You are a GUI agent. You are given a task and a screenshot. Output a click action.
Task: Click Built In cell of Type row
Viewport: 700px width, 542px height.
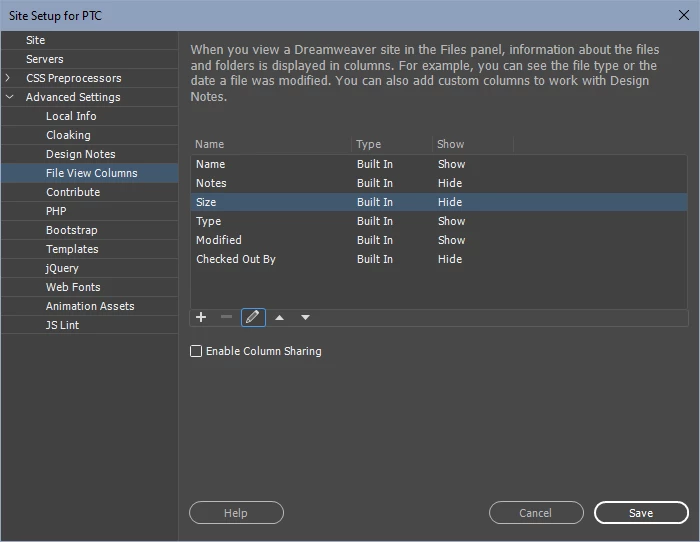tap(375, 221)
